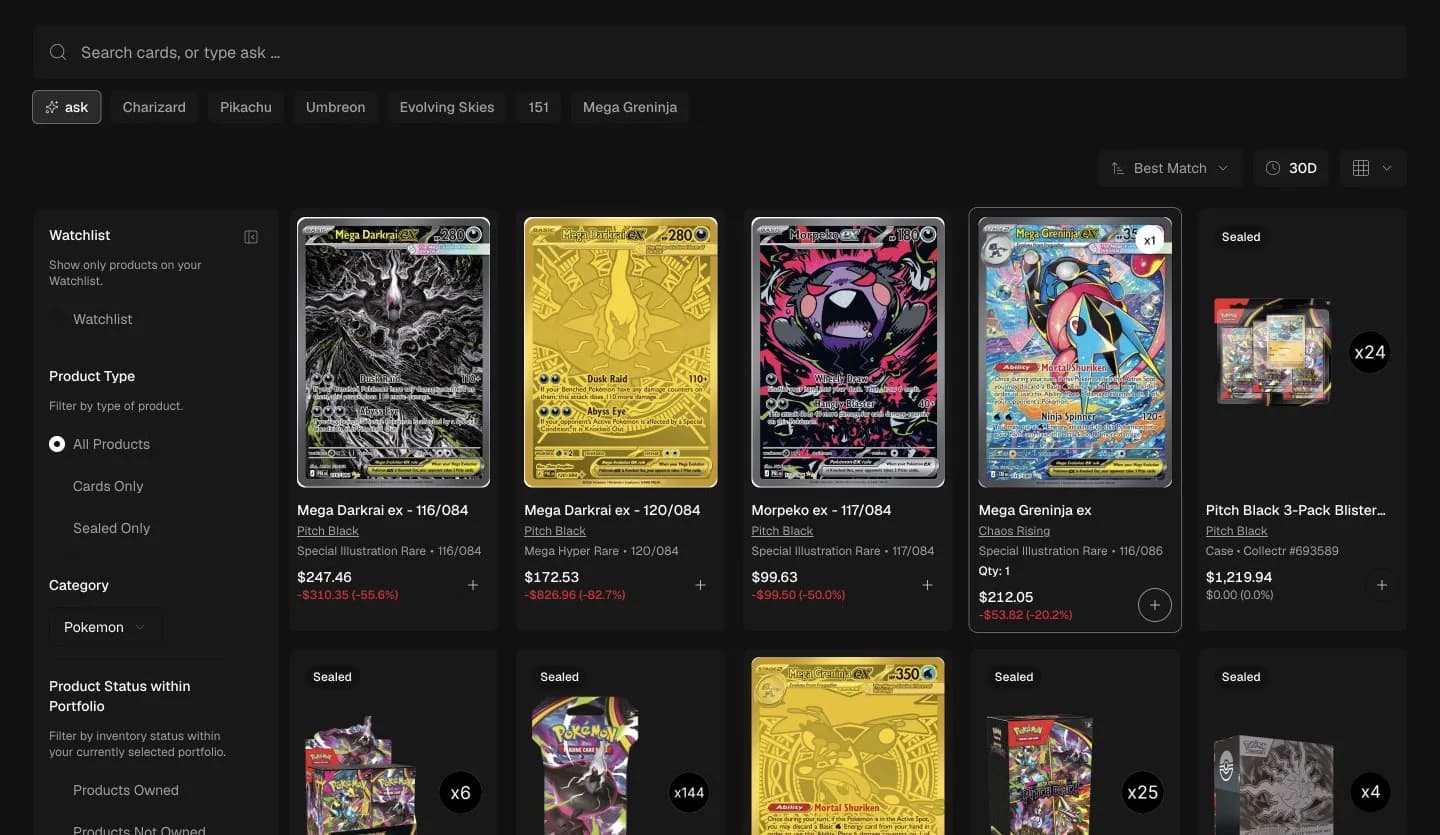Open the sealed booster pack with x144 badge
Screen dimensions: 1440x835
click(585, 765)
